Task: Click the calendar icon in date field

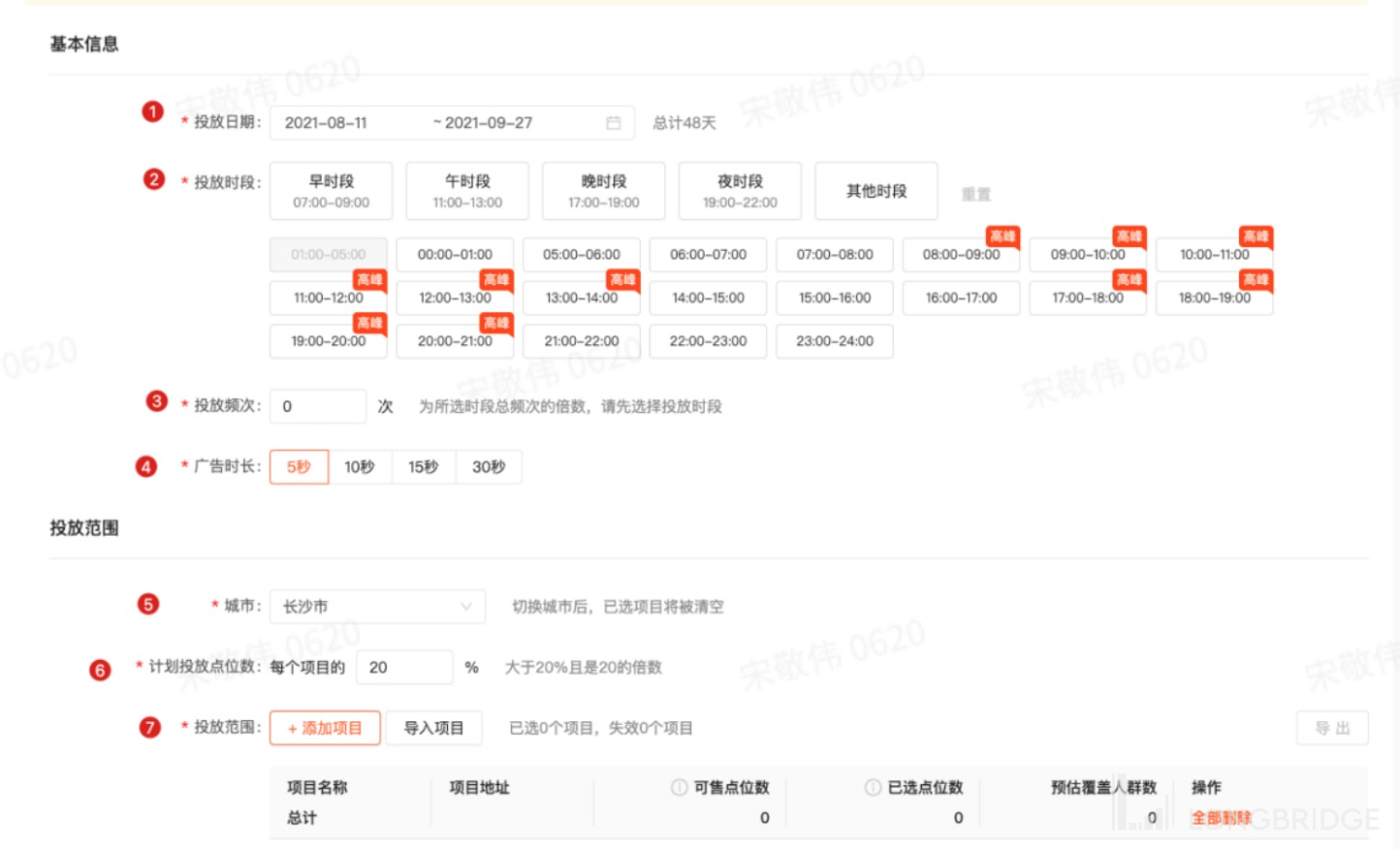Action: point(613,123)
